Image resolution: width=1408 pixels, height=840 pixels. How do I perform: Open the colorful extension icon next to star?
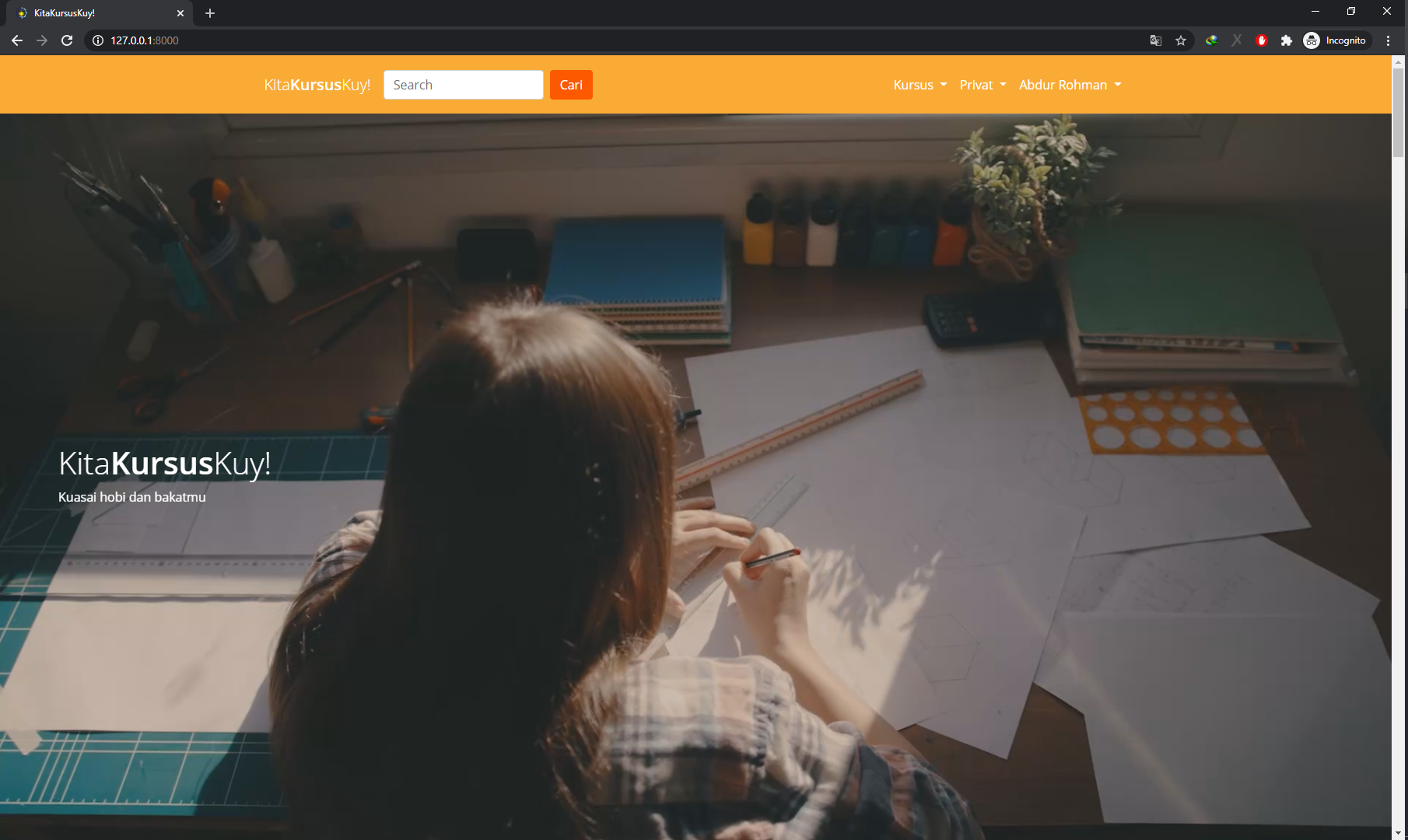click(1212, 40)
